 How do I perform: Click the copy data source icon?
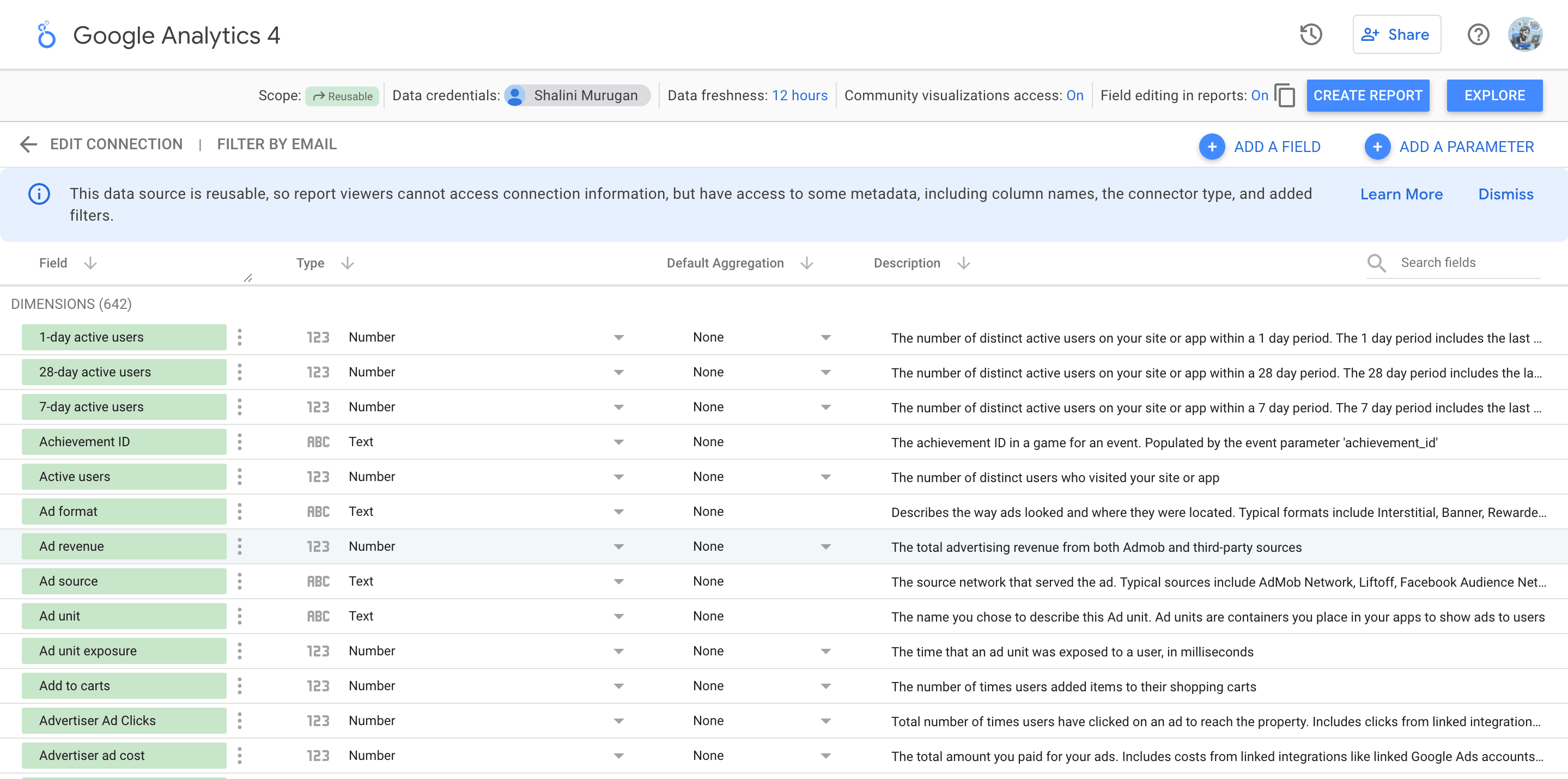click(x=1284, y=95)
